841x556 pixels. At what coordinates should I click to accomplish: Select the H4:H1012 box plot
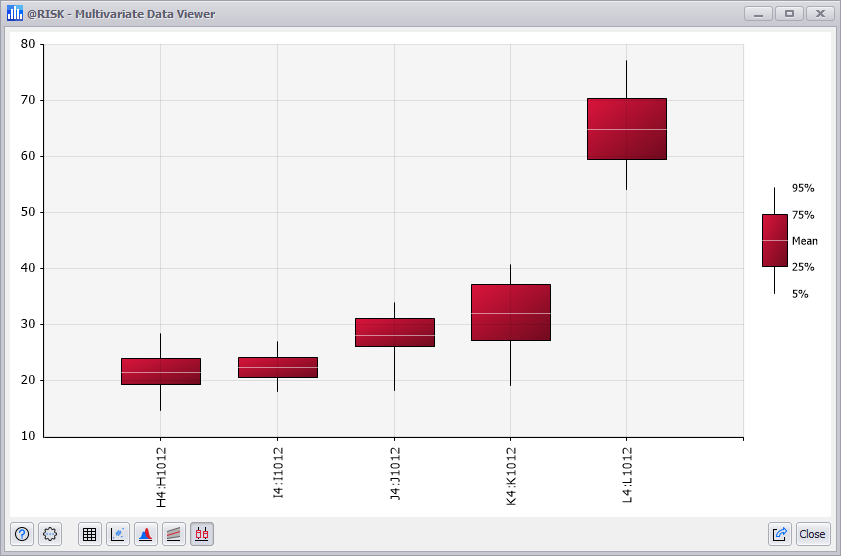160,371
